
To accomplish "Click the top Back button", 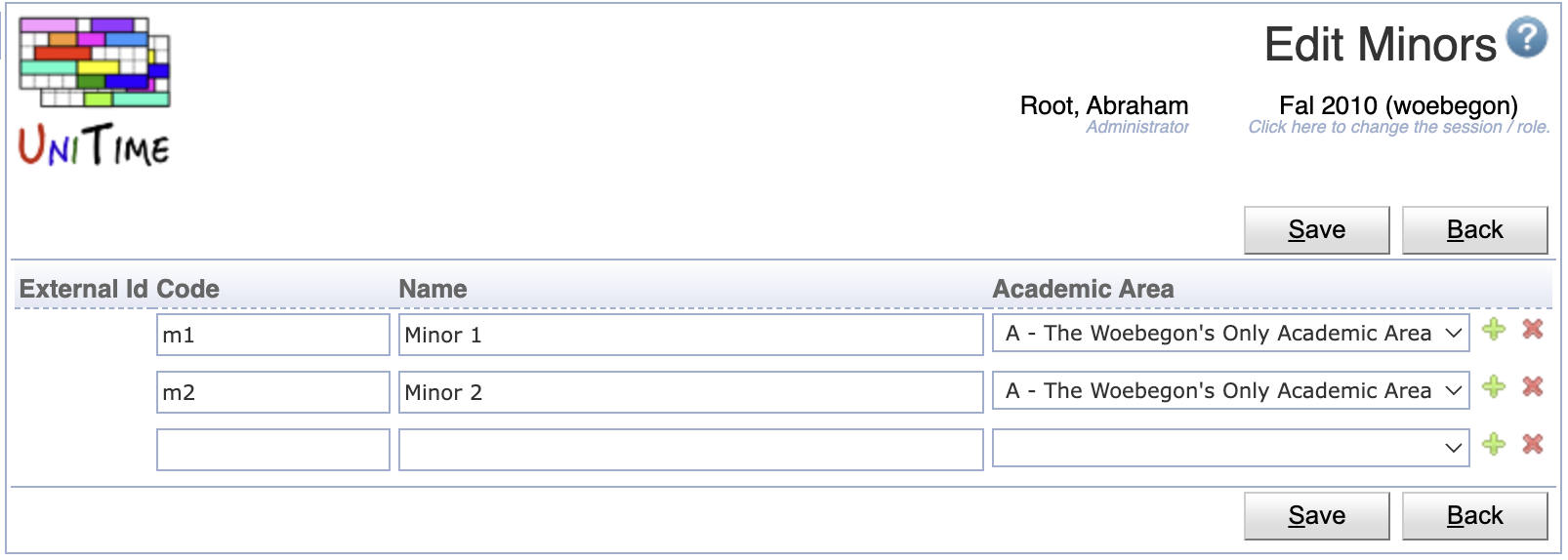I will tap(1475, 230).
